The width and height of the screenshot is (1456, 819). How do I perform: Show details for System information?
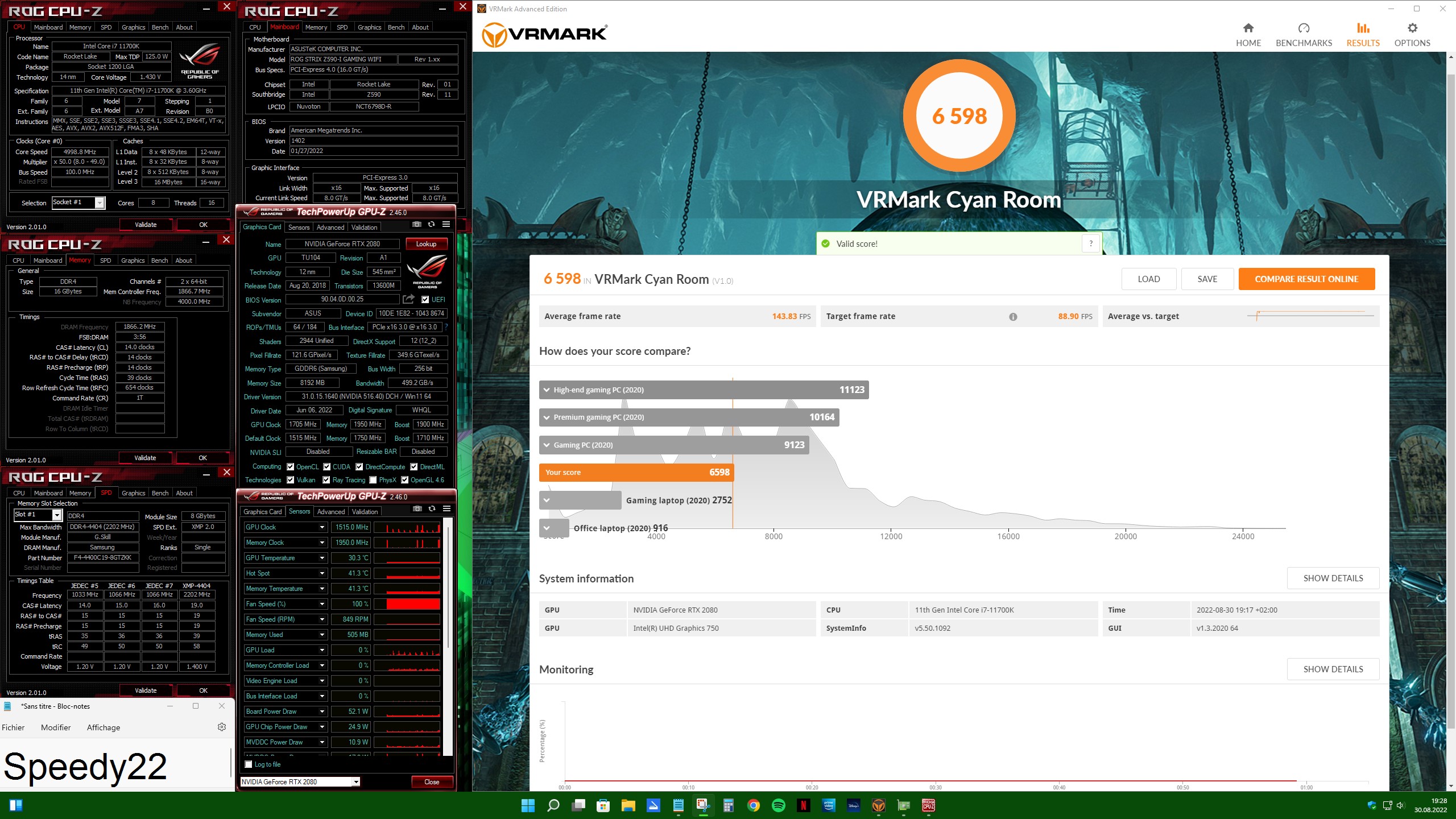(1333, 578)
